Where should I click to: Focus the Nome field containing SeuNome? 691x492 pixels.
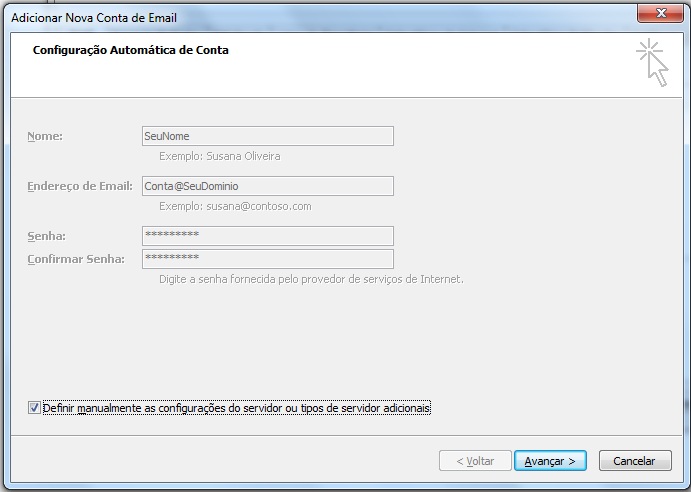pyautogui.click(x=267, y=136)
